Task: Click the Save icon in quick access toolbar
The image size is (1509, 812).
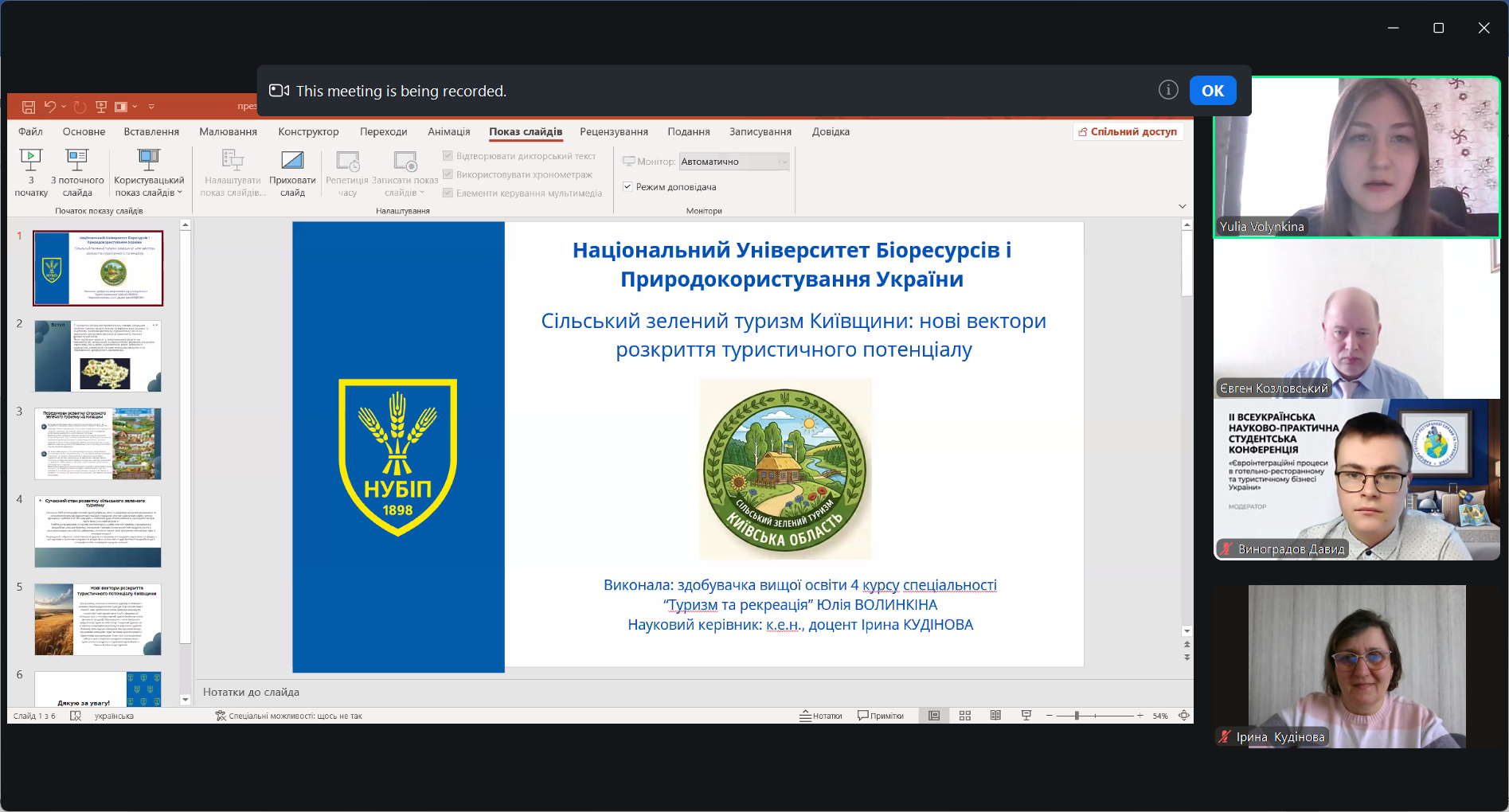Action: [29, 107]
